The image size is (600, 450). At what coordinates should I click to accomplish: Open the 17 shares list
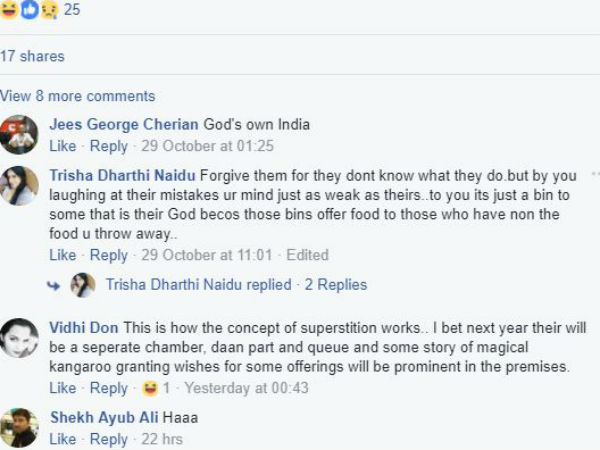tap(33, 56)
